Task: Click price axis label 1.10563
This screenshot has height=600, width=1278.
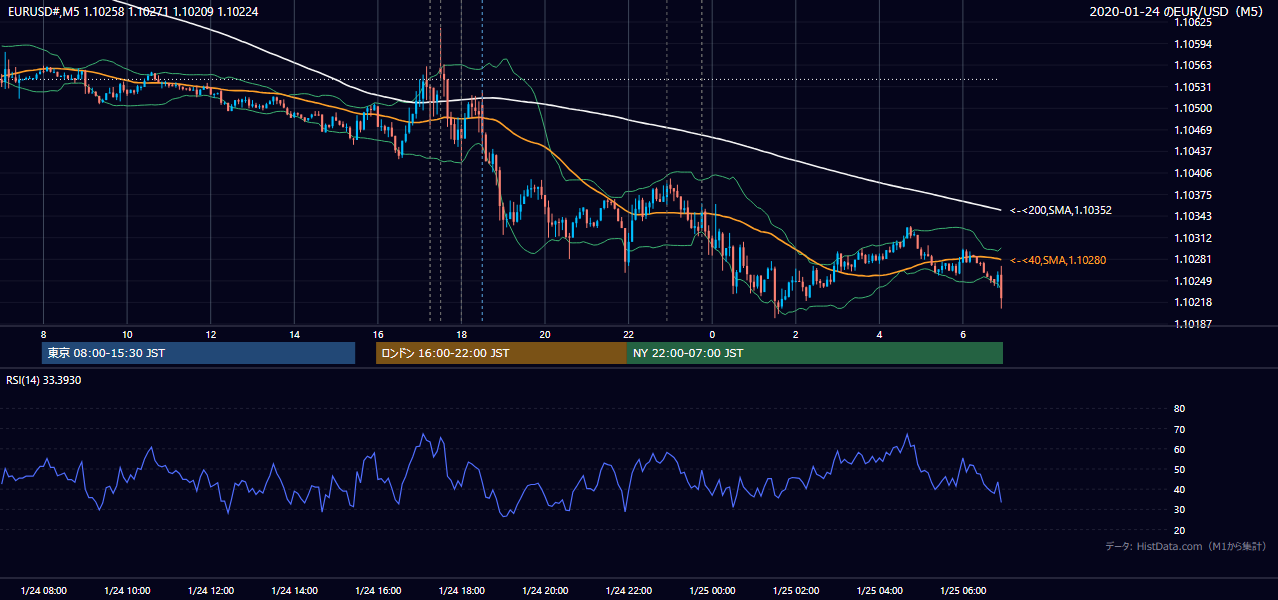Action: [1192, 66]
